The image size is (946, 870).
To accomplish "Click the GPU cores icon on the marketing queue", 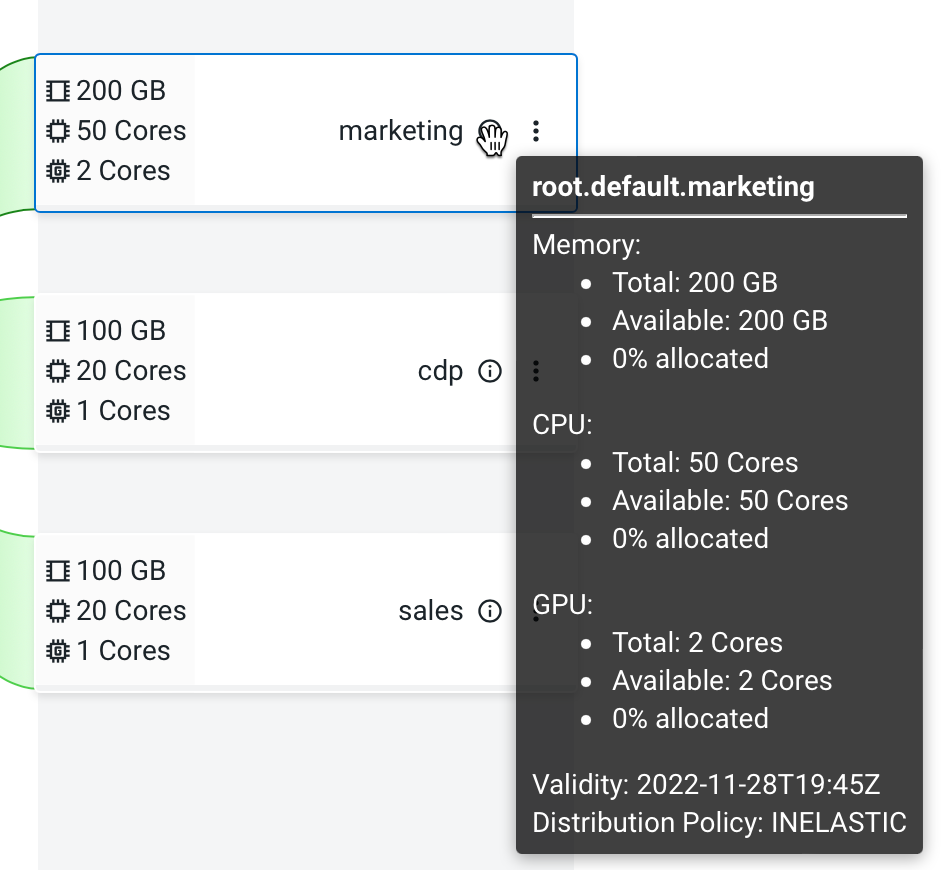I will pyautogui.click(x=58, y=170).
